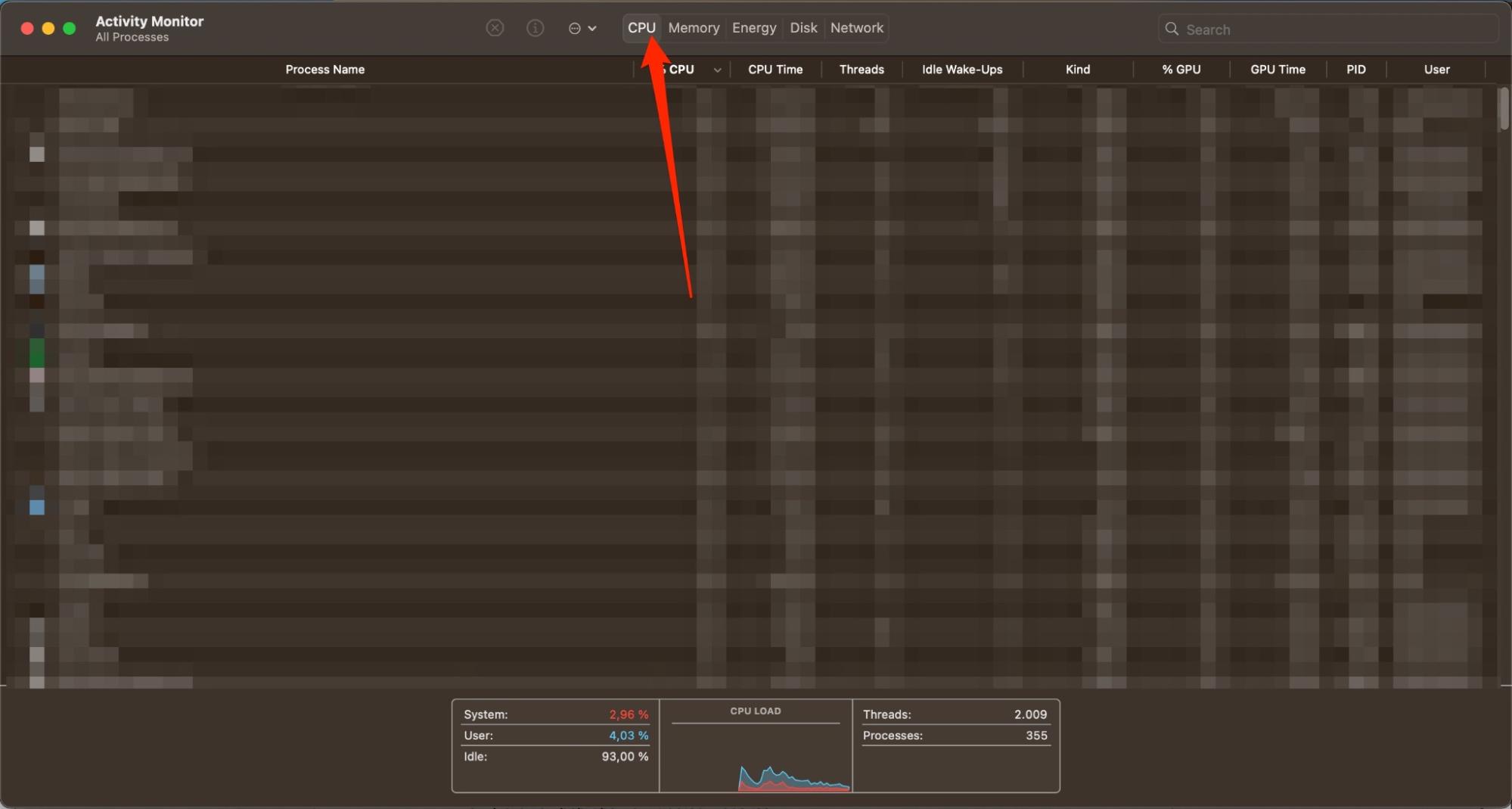Screen dimensions: 1512x809
Task: Toggle % CPU sort direction chevron
Action: tap(717, 70)
